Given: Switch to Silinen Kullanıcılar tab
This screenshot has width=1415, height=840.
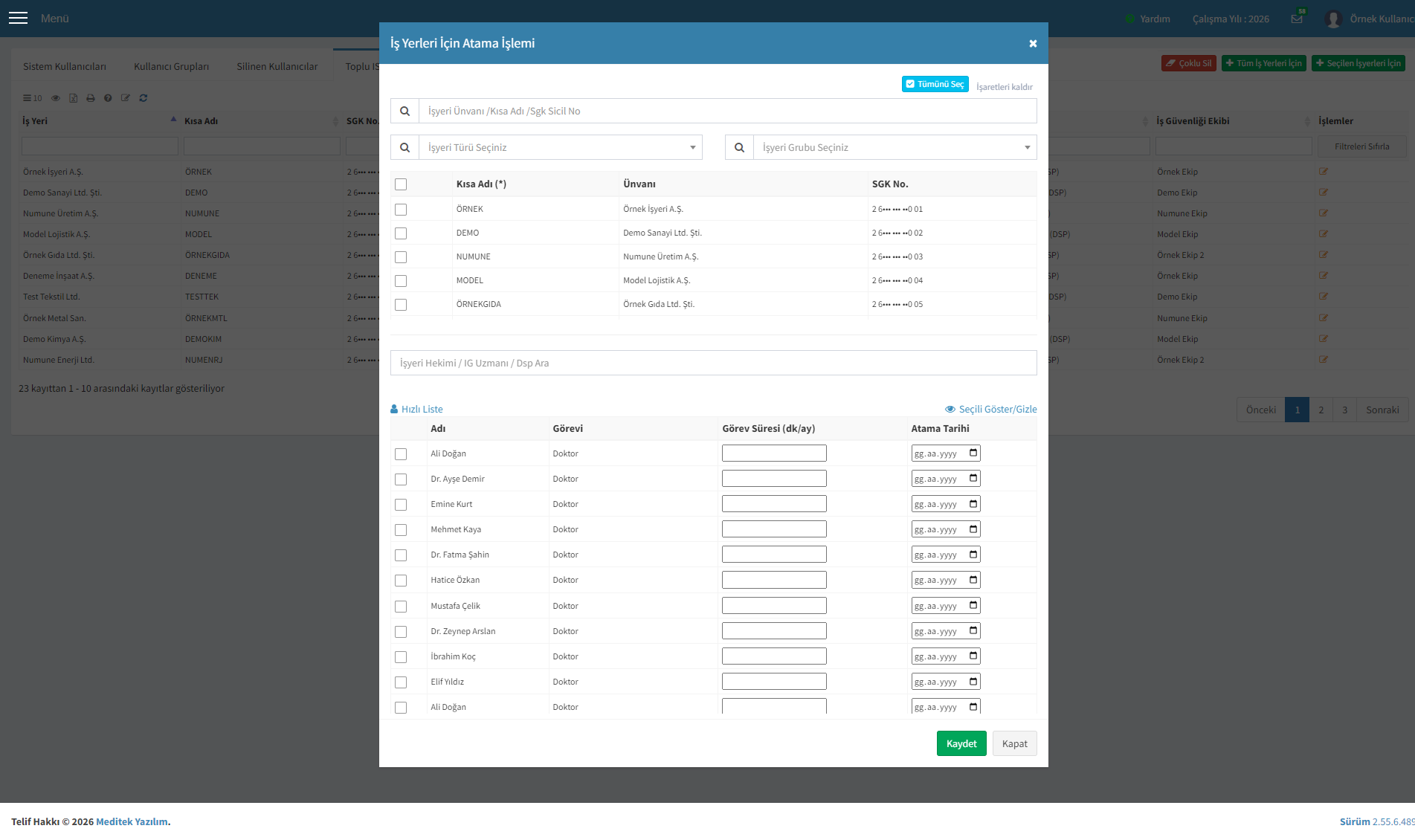Looking at the screenshot, I should coord(277,66).
